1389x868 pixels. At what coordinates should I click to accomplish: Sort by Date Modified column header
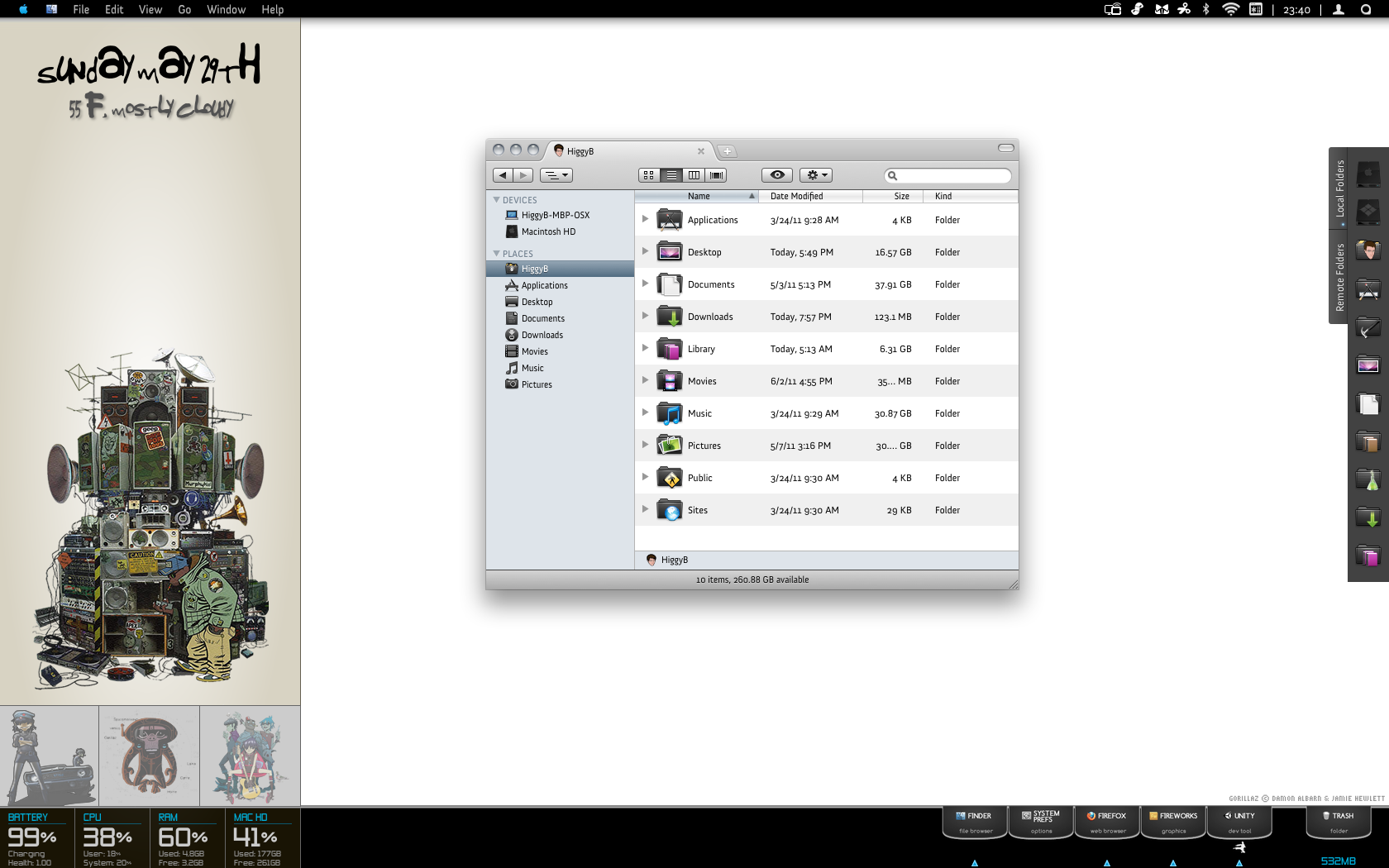pyautogui.click(x=811, y=196)
